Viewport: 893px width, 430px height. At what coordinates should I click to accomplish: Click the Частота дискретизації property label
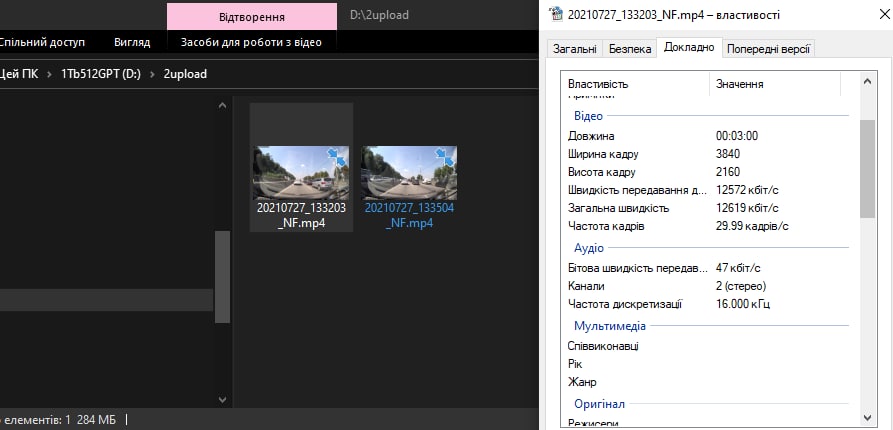[625, 304]
